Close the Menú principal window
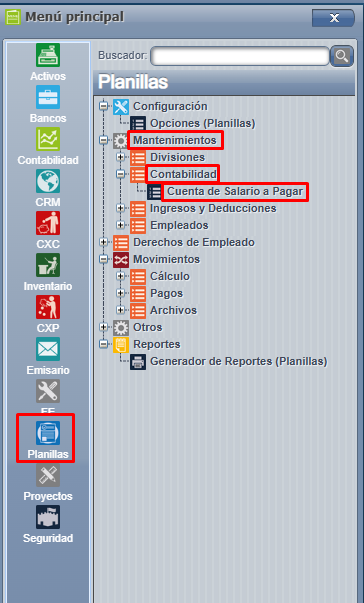Image resolution: width=364 pixels, height=603 pixels. tap(333, 18)
